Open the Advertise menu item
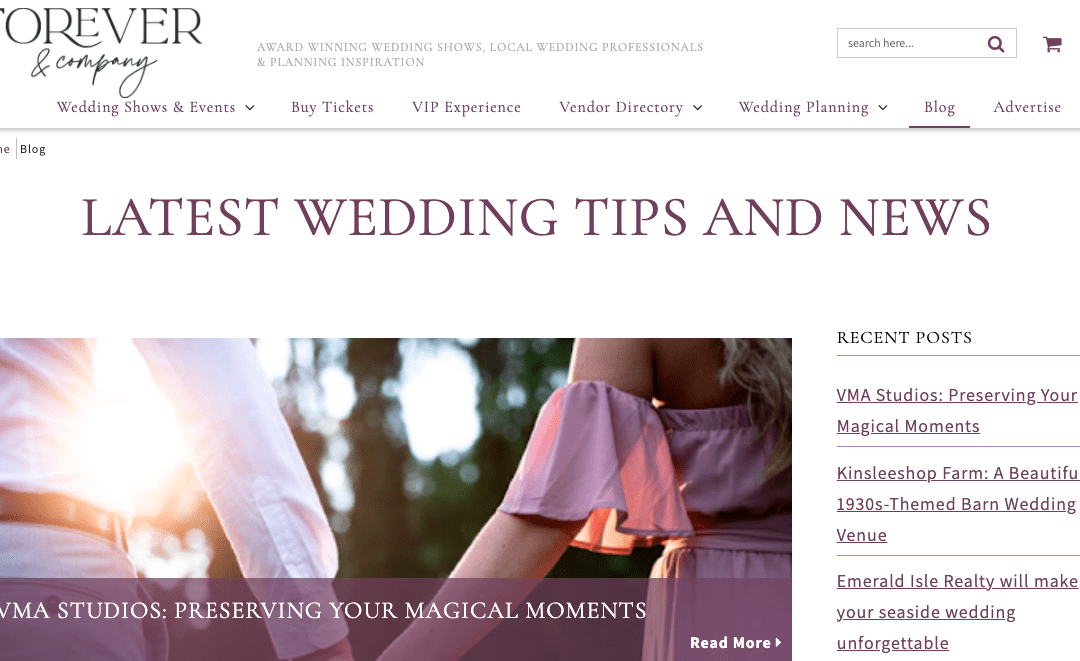1080x661 pixels. click(1027, 107)
